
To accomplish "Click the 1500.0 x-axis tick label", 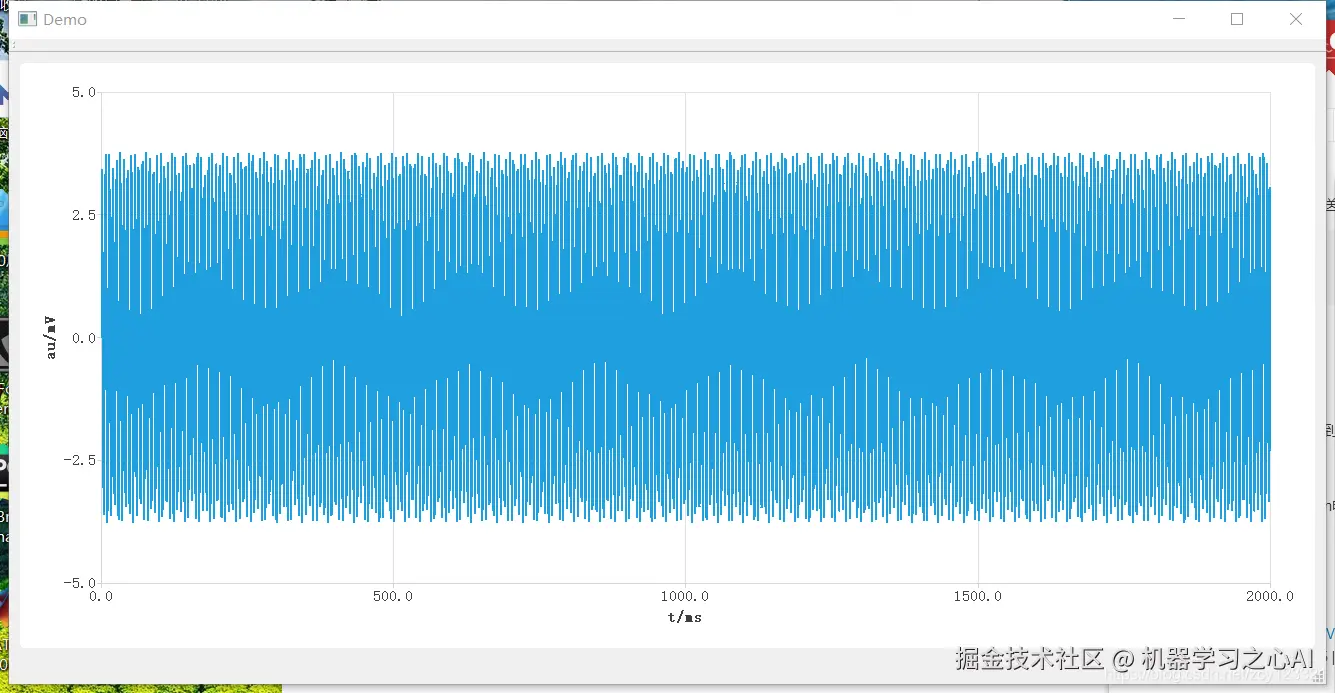I will (977, 596).
